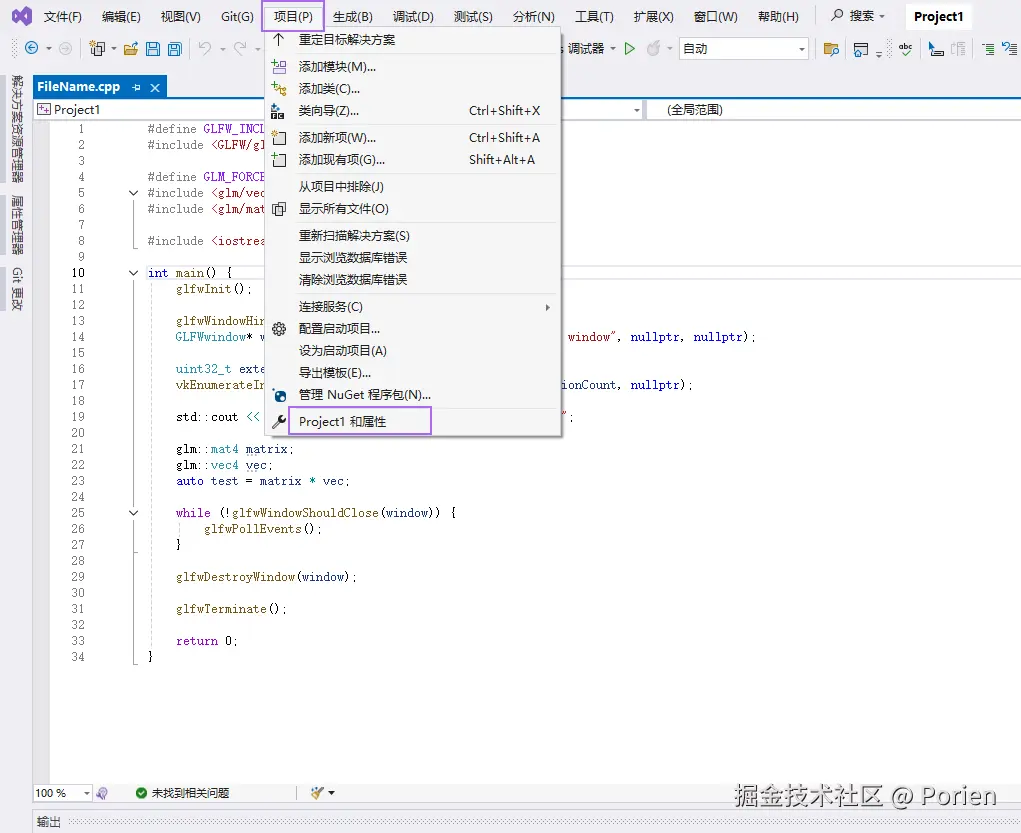Click the code cleanup broom icon
Image resolution: width=1021 pixels, height=833 pixels.
[x=317, y=793]
